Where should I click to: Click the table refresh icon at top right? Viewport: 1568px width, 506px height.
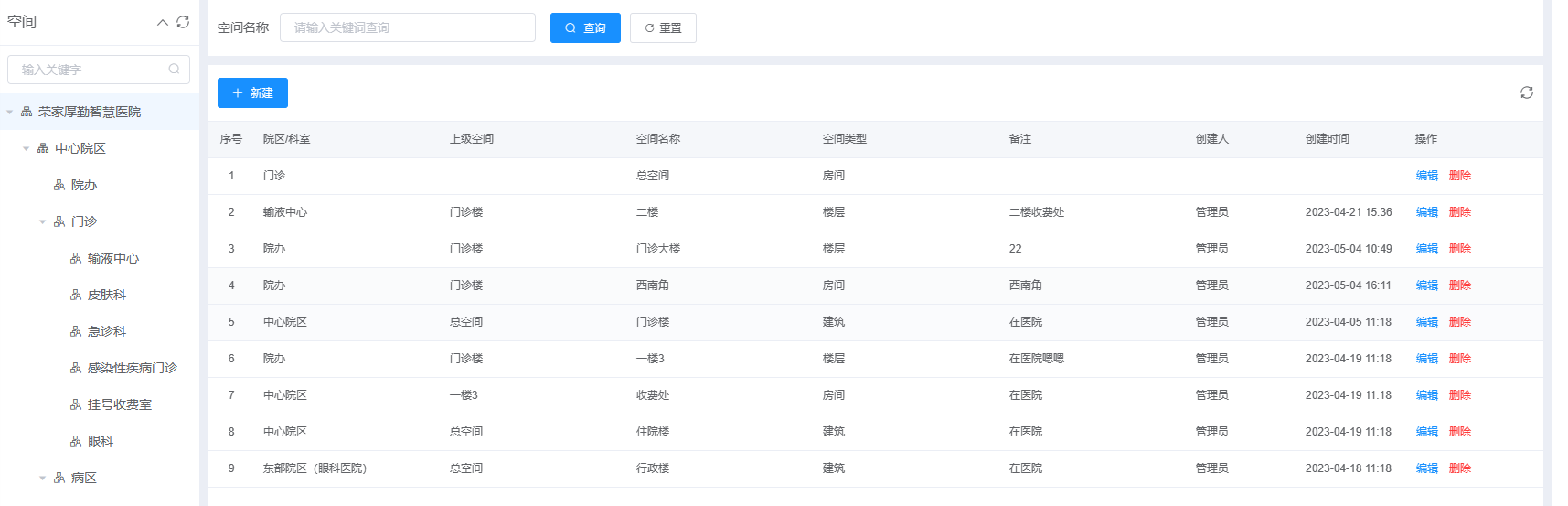point(1526,92)
